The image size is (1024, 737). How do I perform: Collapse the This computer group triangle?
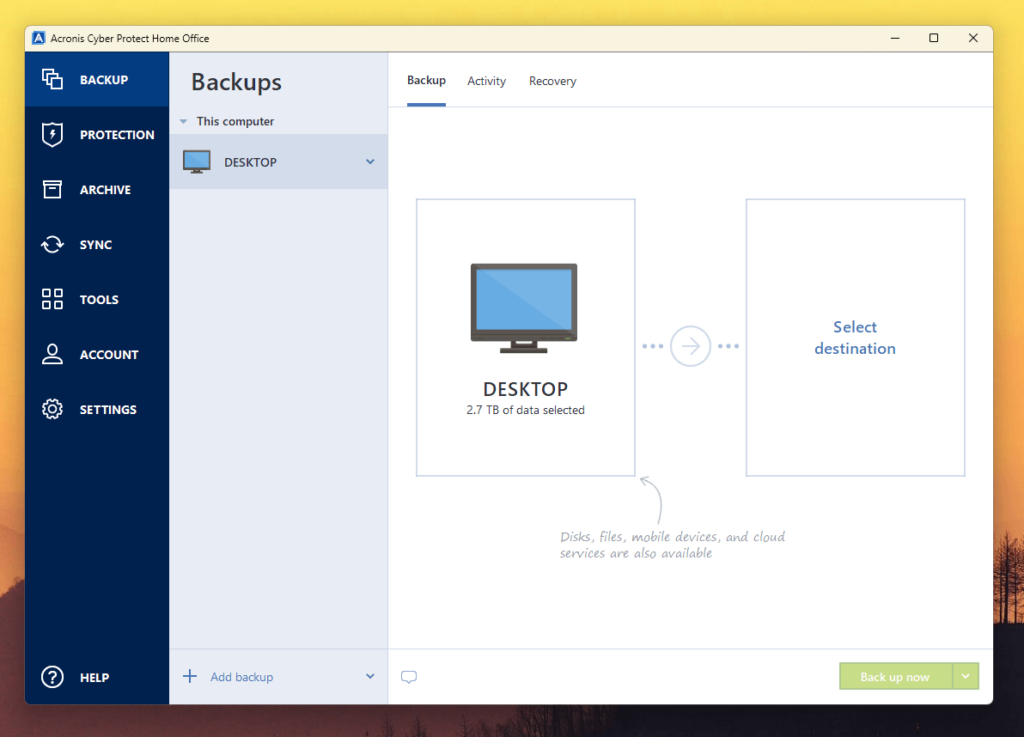pyautogui.click(x=183, y=122)
